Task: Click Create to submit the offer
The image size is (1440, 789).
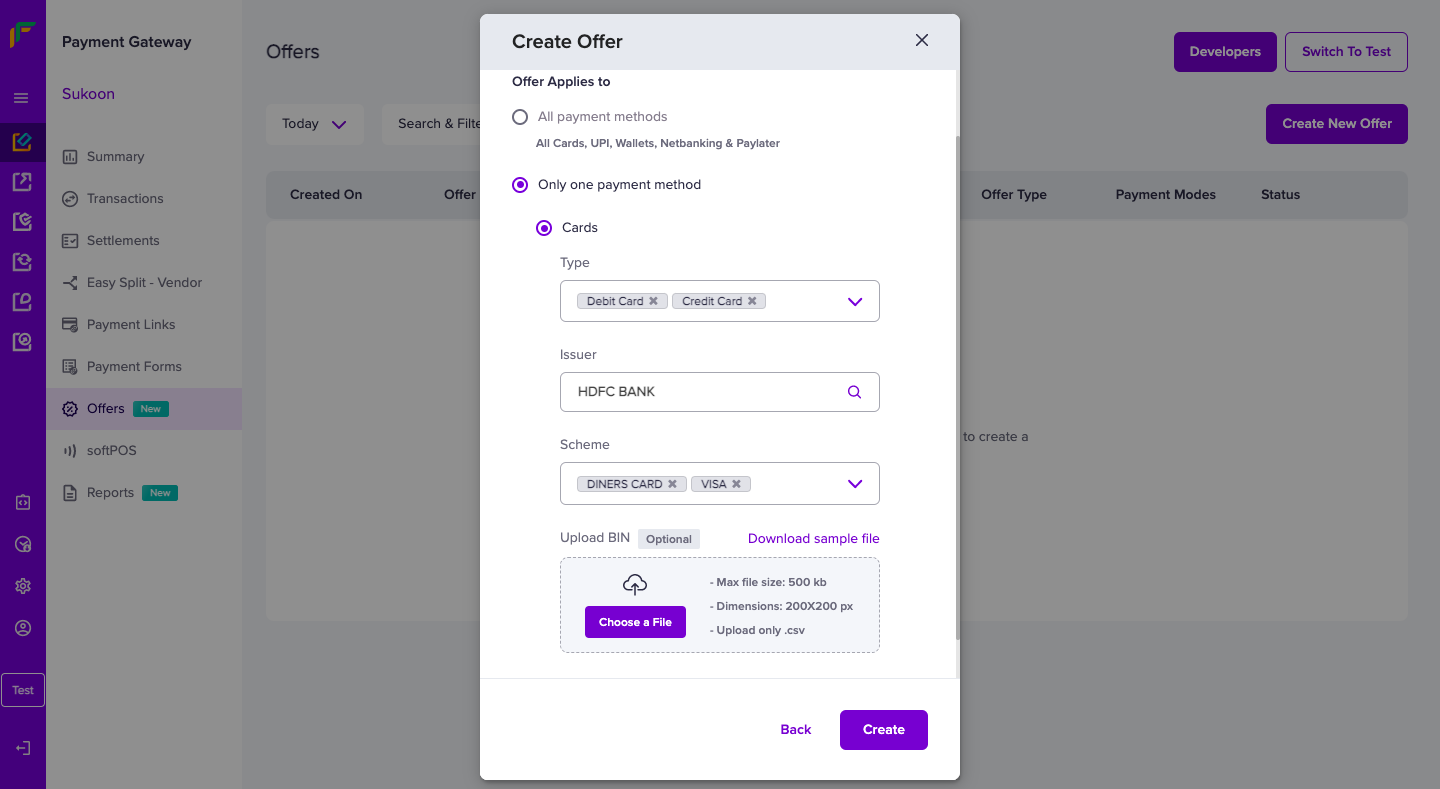Action: point(883,729)
